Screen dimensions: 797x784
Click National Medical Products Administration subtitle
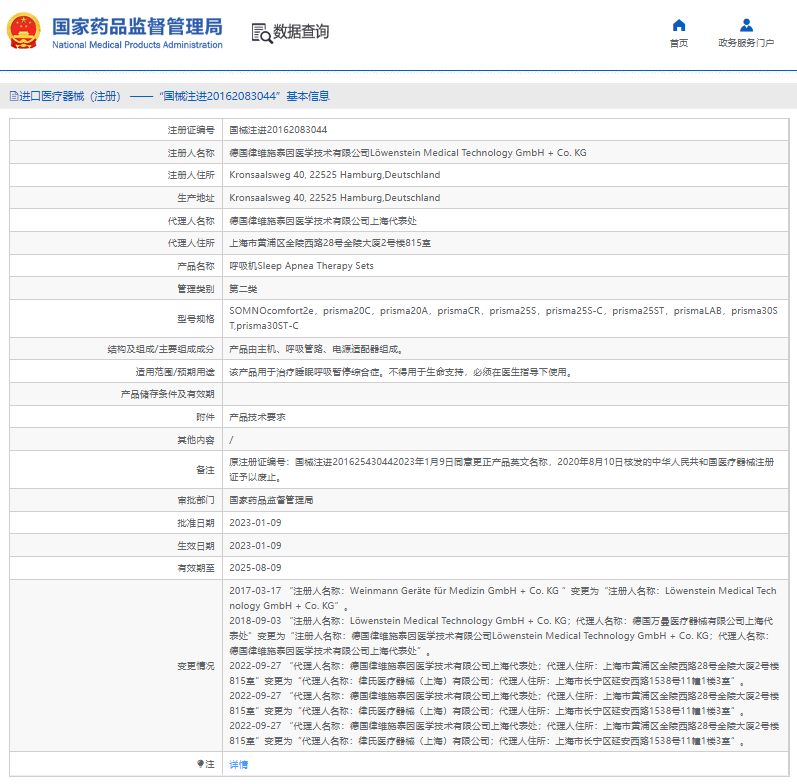[x=137, y=45]
